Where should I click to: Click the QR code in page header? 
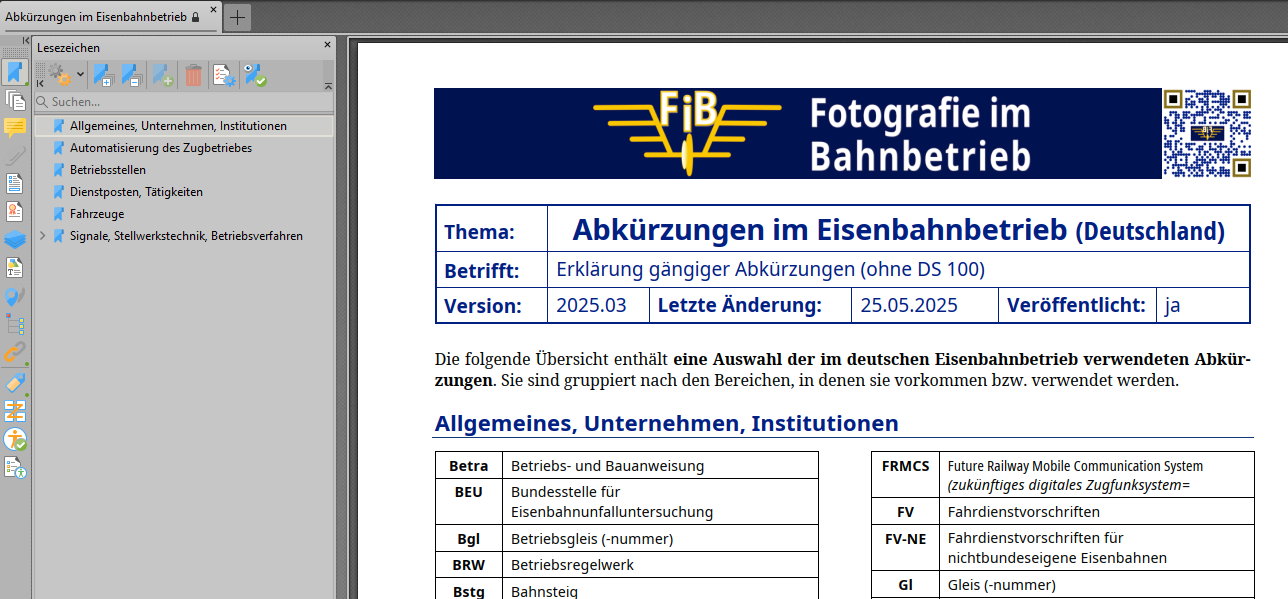click(x=1207, y=134)
